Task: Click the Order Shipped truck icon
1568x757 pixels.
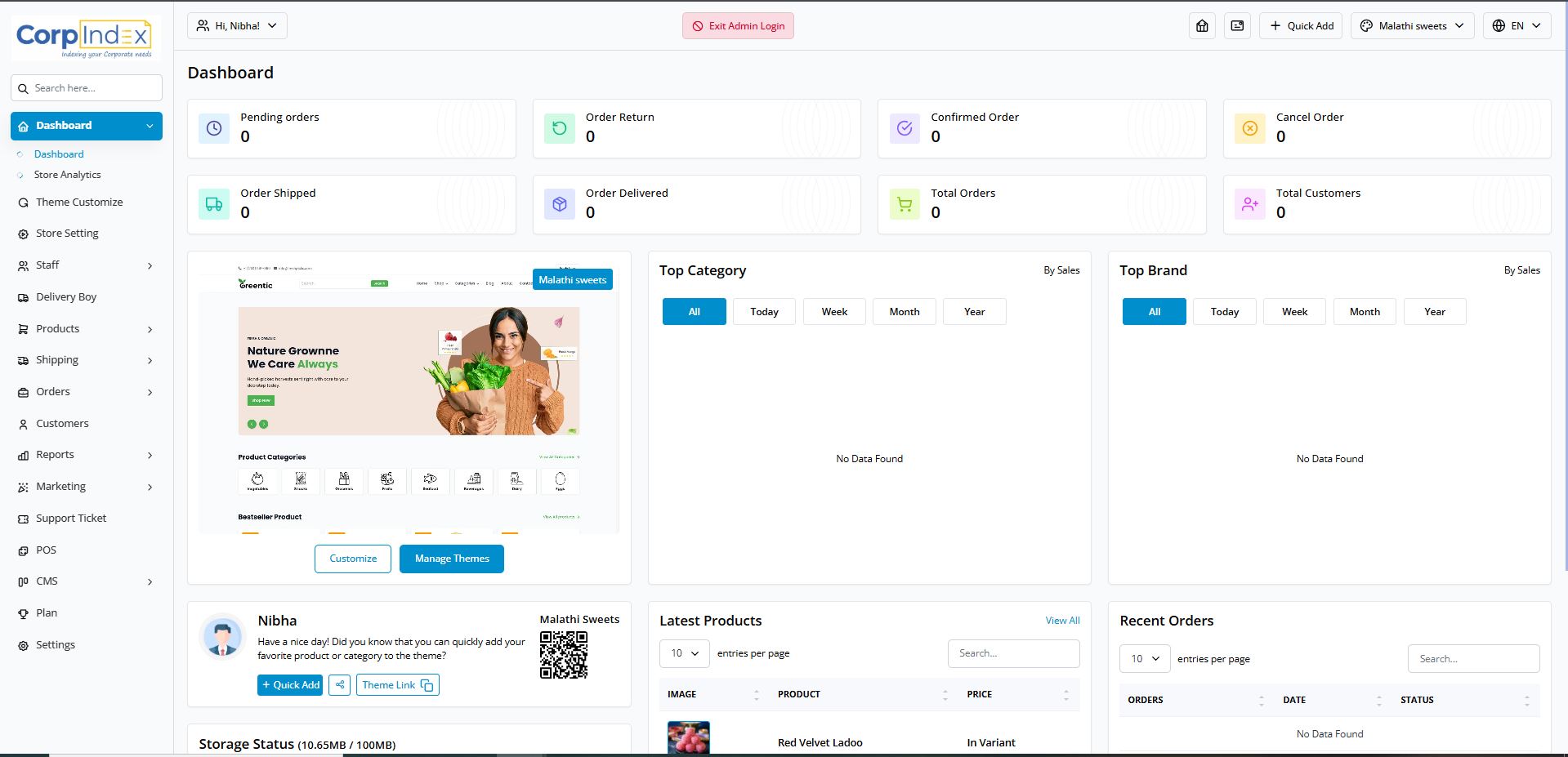Action: click(x=214, y=204)
